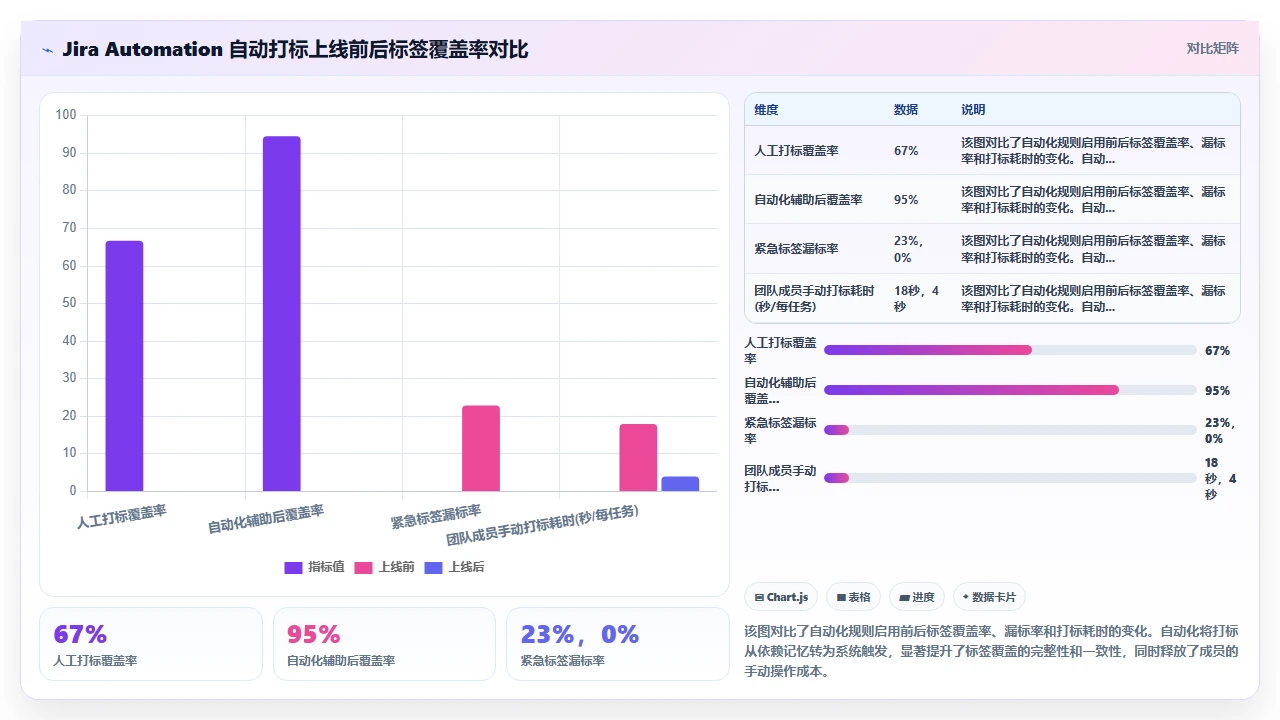1280x720 pixels.
Task: Click the 自动化辅助后覆盖 progress bar at 95%
Action: (1010, 390)
